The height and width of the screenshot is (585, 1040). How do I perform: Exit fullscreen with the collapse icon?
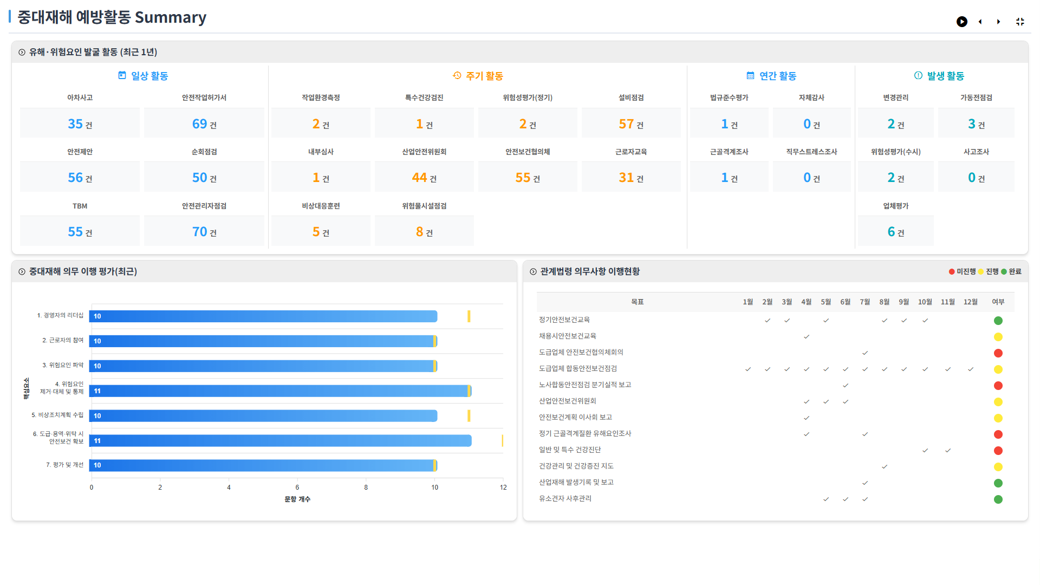[1020, 22]
